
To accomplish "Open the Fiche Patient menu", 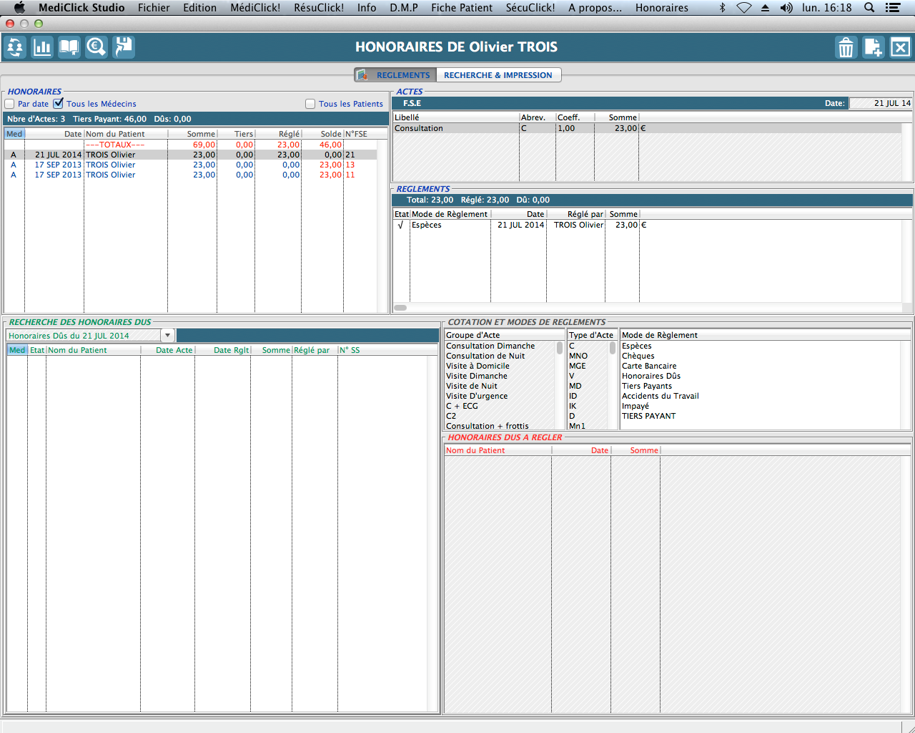I will click(x=461, y=8).
